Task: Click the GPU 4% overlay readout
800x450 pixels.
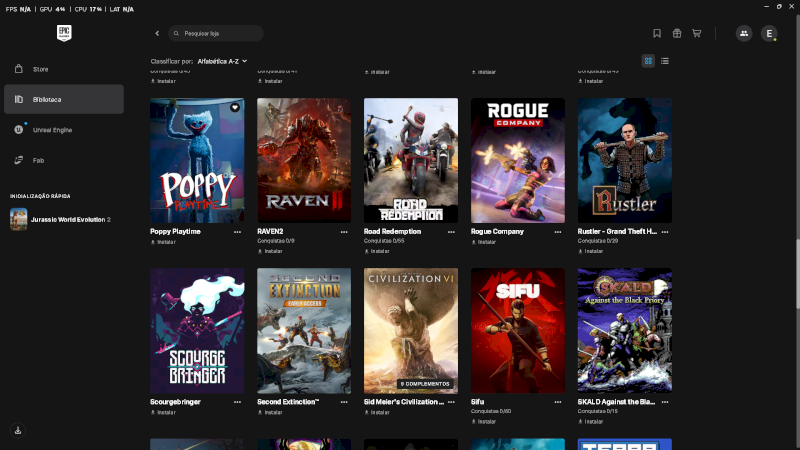Action: [52, 9]
